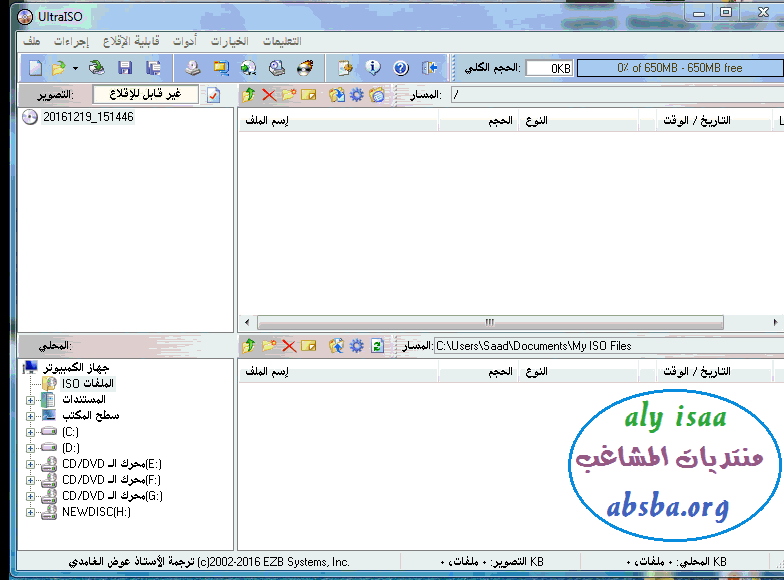784x580 pixels.
Task: Expand the CD/DVD (E:) drive node
Action: coord(30,464)
